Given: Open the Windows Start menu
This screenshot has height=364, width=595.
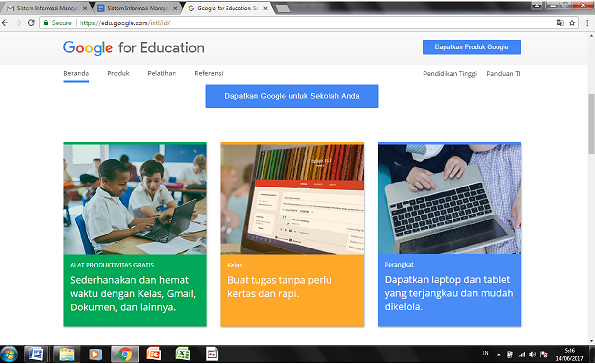Looking at the screenshot, I should pyautogui.click(x=9, y=355).
